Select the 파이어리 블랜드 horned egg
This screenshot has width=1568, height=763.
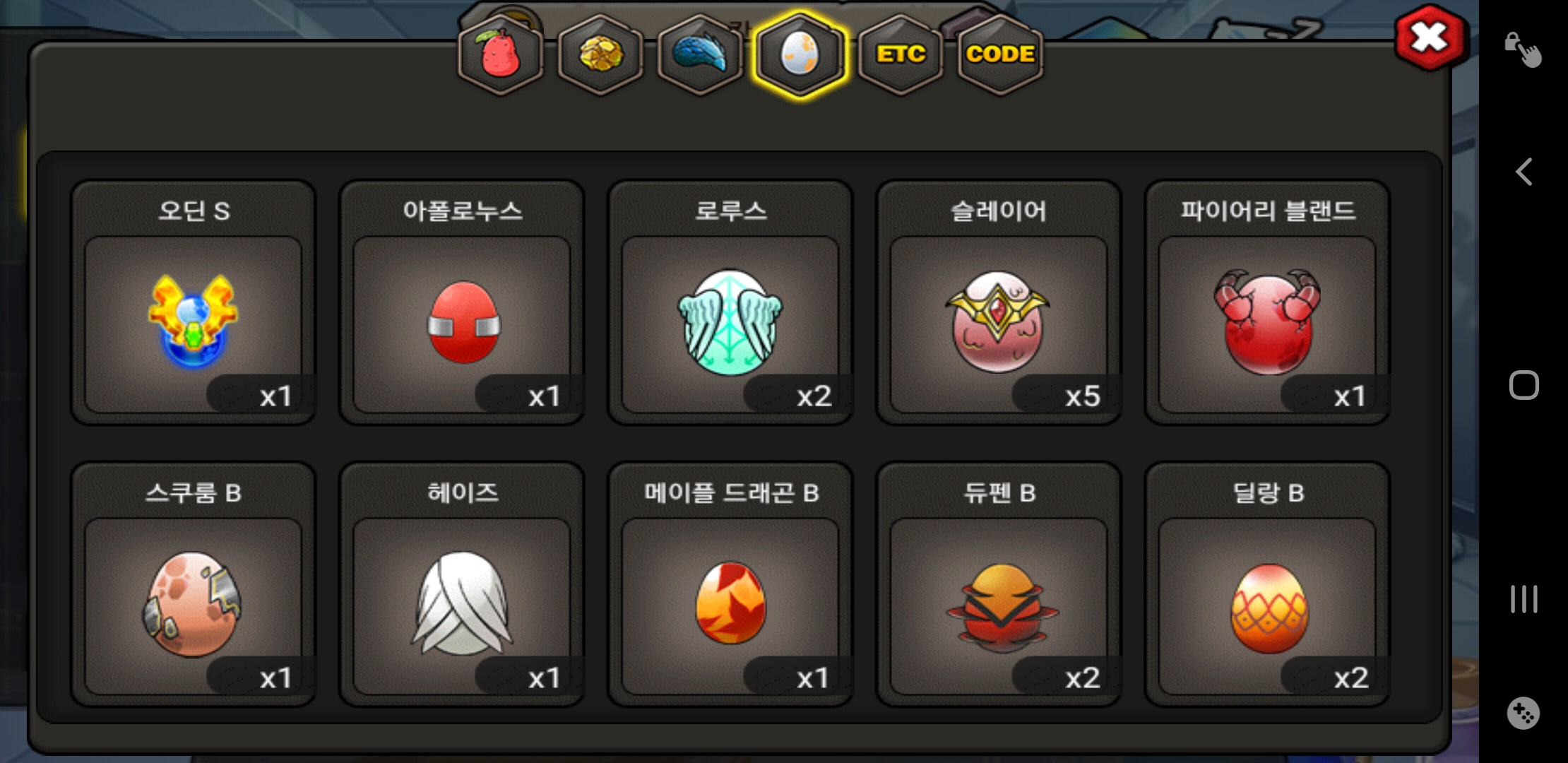tap(1267, 302)
